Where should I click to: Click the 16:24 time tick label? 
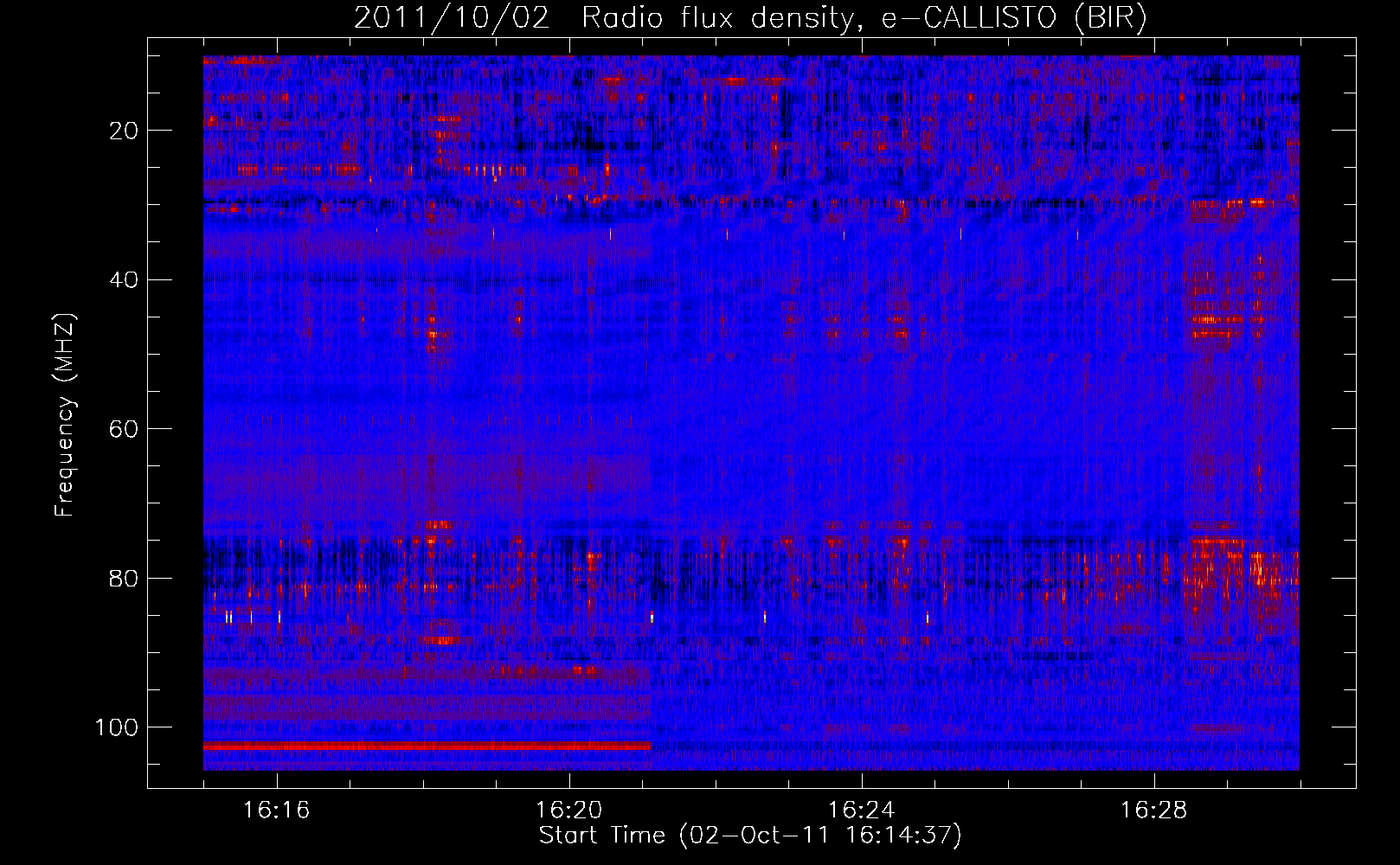[861, 811]
